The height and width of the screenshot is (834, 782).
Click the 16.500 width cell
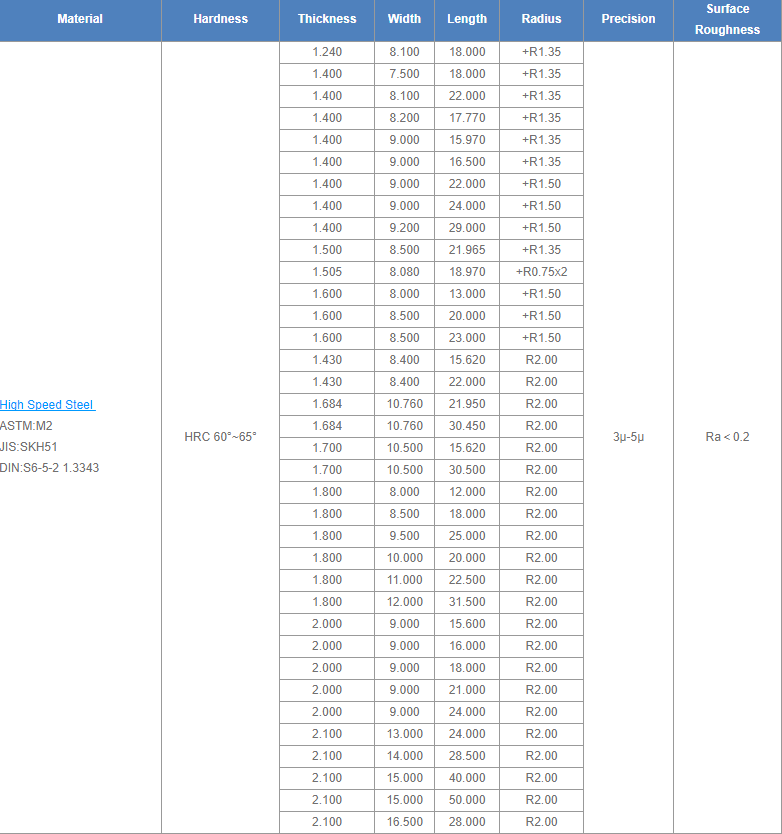[x=404, y=822]
